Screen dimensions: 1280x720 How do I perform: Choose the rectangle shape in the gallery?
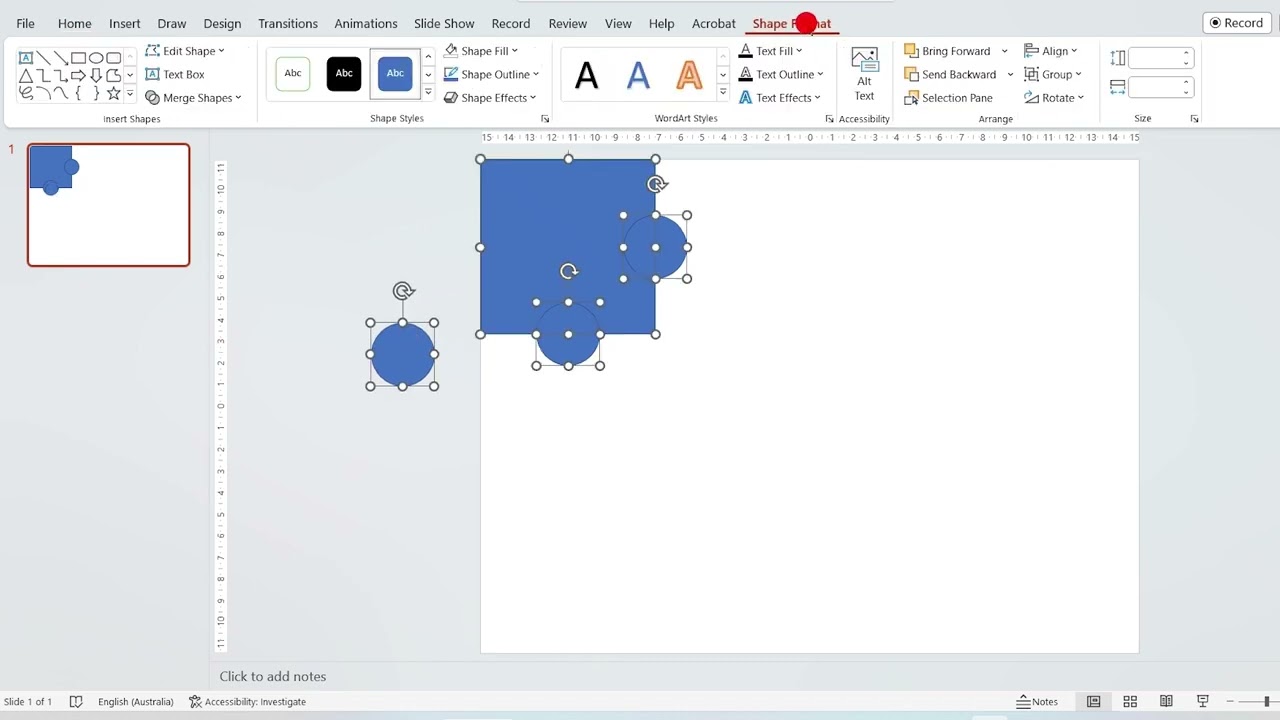tap(79, 58)
